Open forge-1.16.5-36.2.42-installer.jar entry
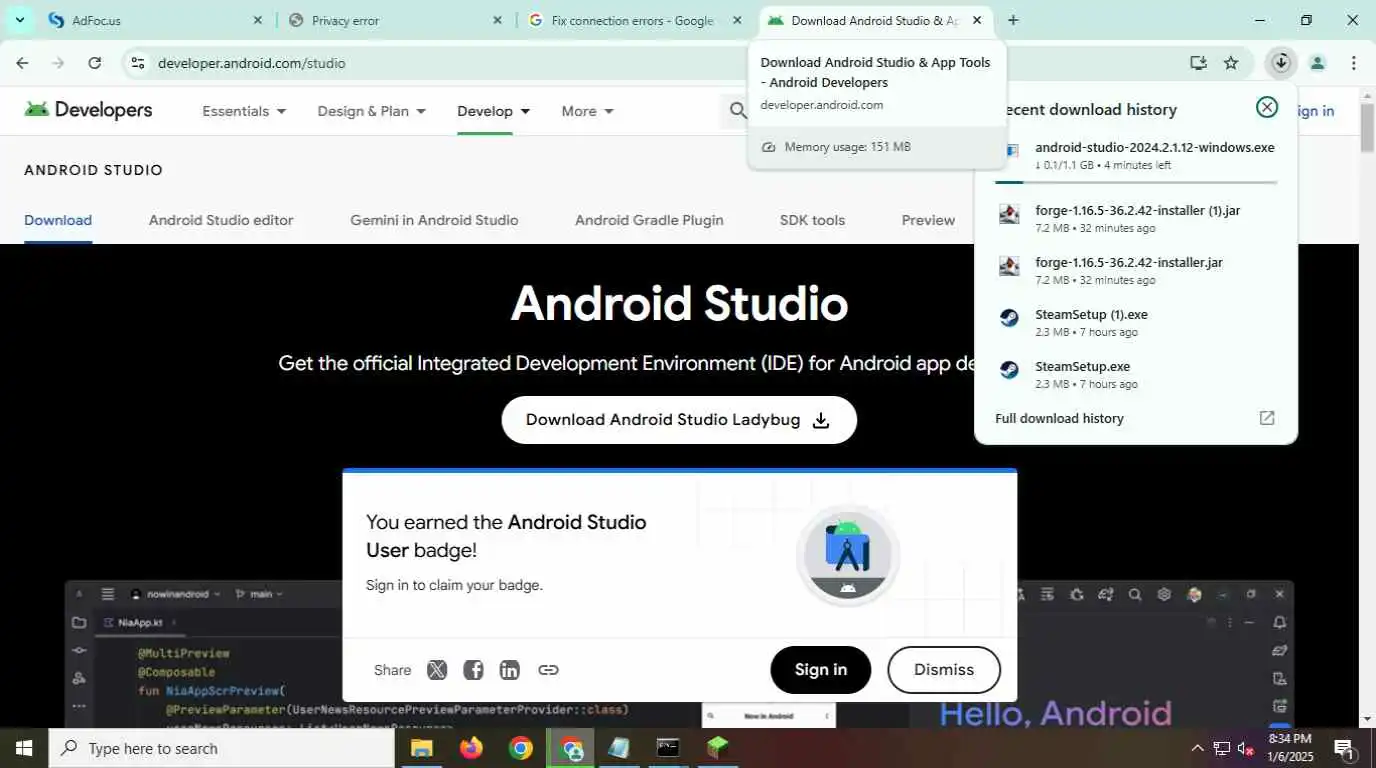Viewport: 1376px width, 768px height. coord(1136,270)
